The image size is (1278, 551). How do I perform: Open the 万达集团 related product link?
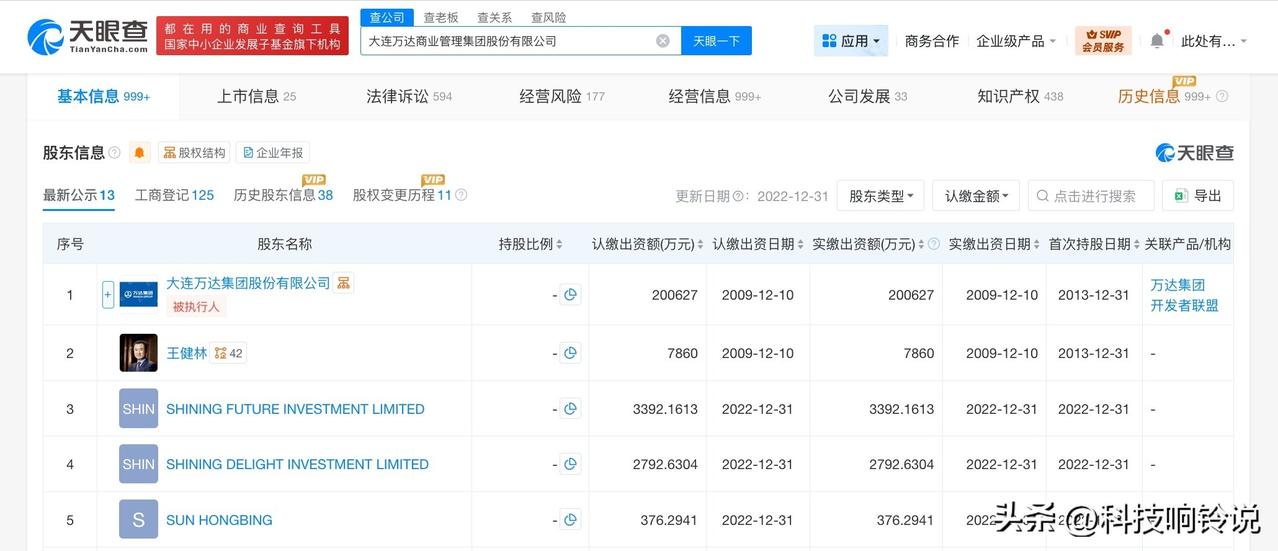(1177, 285)
